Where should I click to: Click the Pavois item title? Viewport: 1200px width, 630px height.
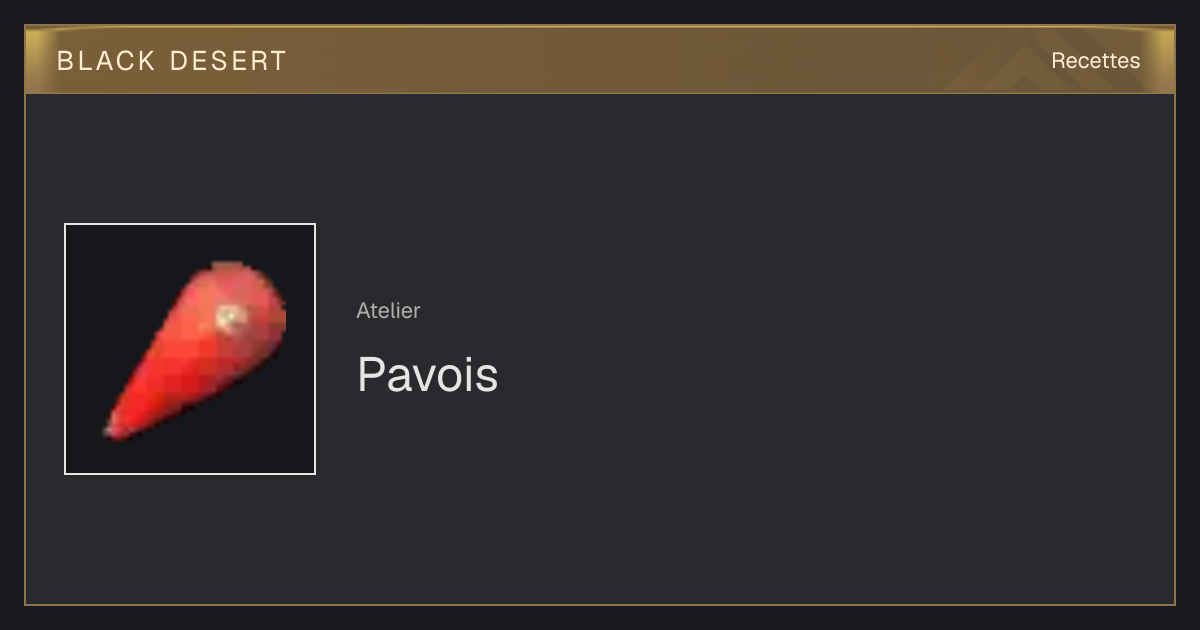coord(427,375)
